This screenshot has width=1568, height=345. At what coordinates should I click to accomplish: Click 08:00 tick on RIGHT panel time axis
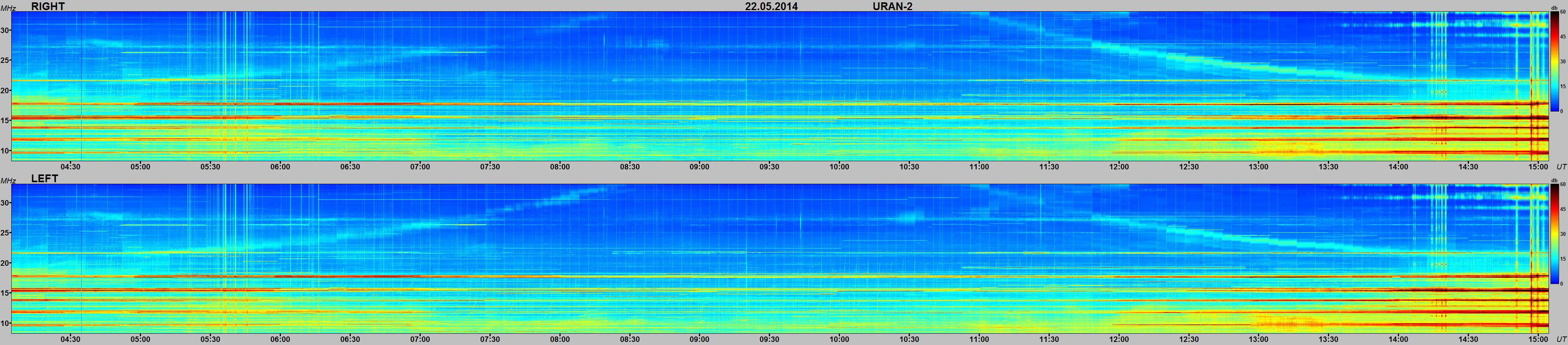click(560, 167)
